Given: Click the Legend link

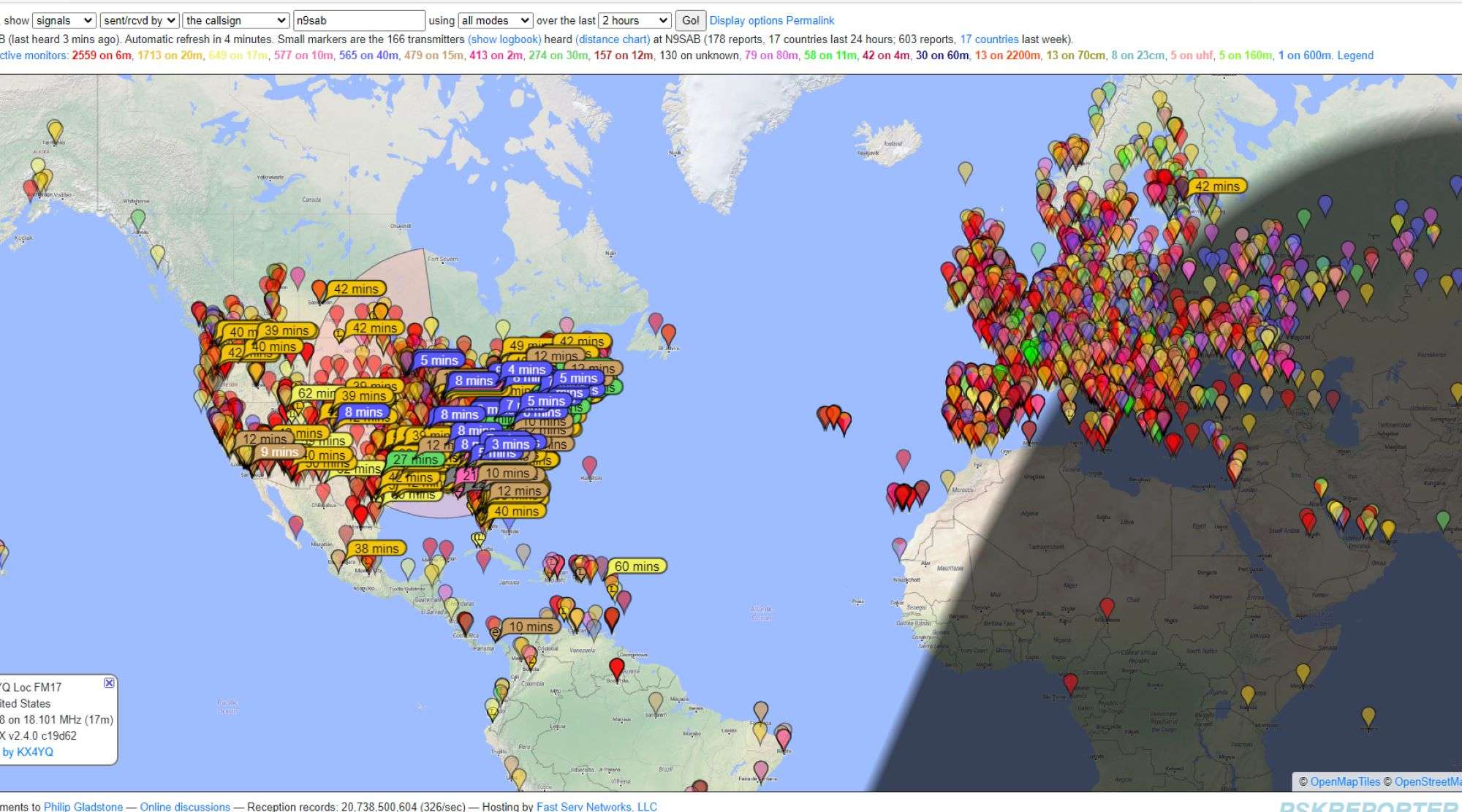Looking at the screenshot, I should coord(1355,56).
